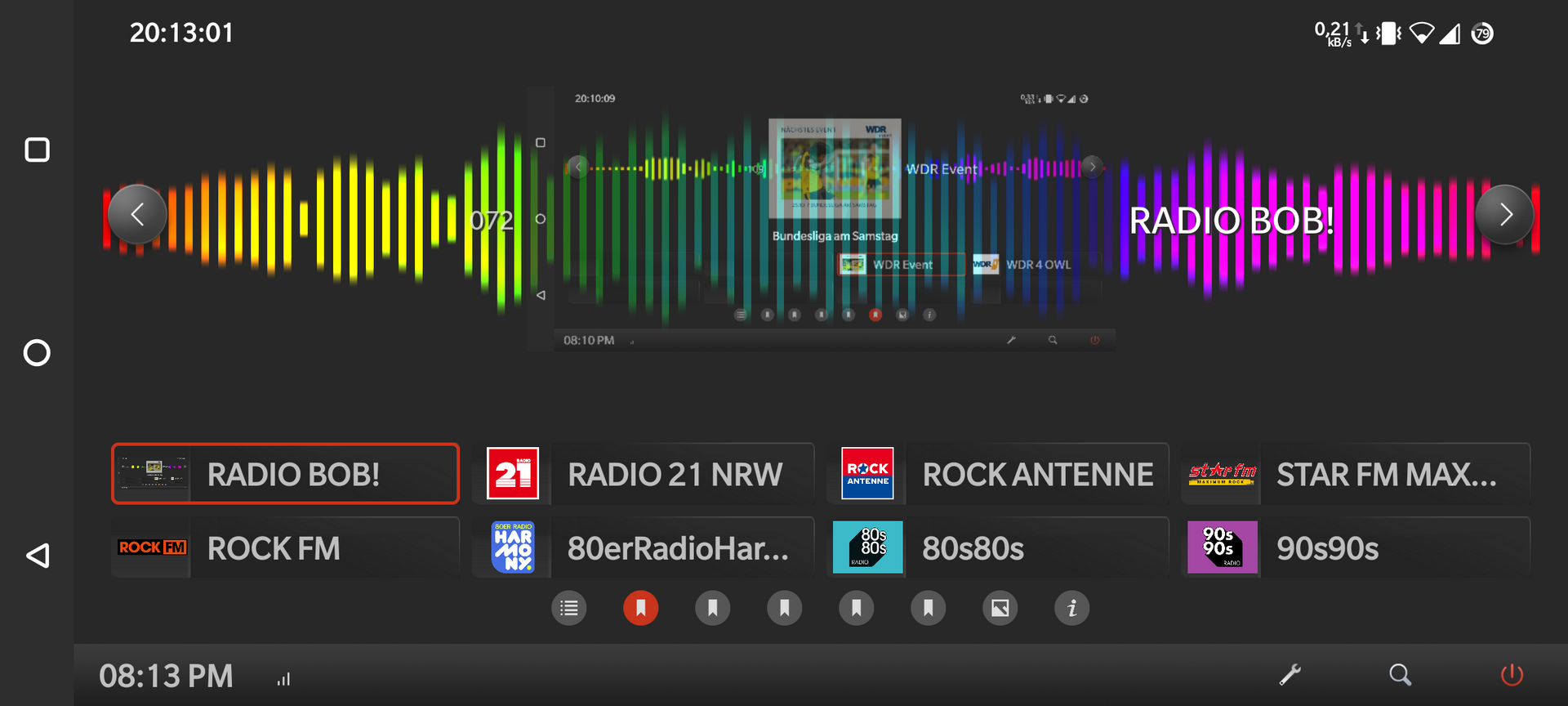Select the red active favorites bookmark
The height and width of the screenshot is (706, 1568).
pos(641,608)
